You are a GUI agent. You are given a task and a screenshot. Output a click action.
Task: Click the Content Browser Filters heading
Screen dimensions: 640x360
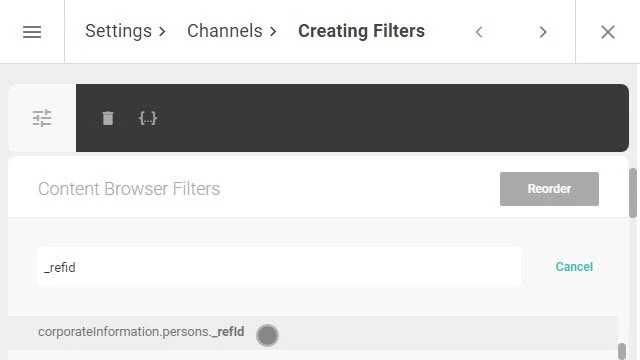pyautogui.click(x=129, y=189)
